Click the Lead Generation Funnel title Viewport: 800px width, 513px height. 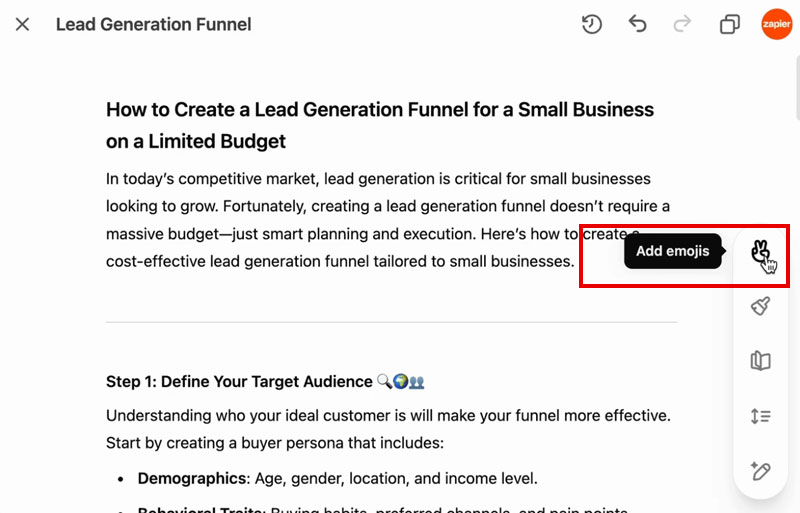click(153, 24)
